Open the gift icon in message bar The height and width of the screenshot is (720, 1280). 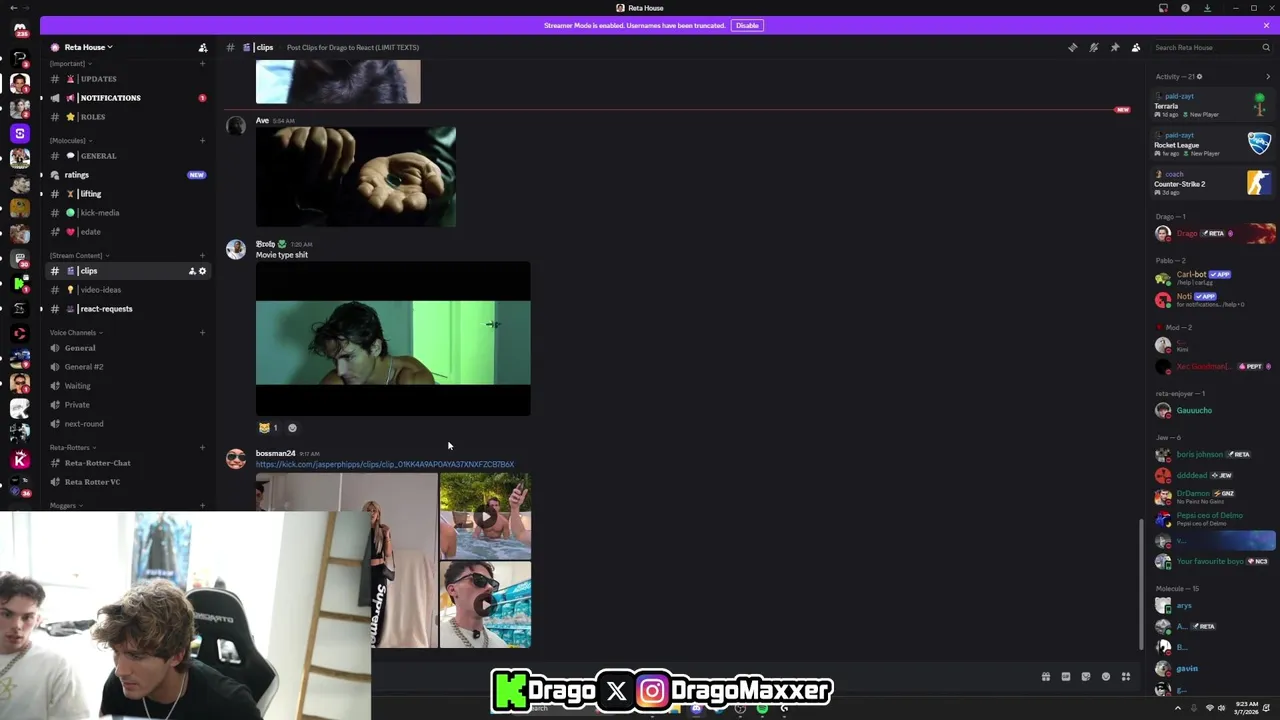coord(1046,677)
